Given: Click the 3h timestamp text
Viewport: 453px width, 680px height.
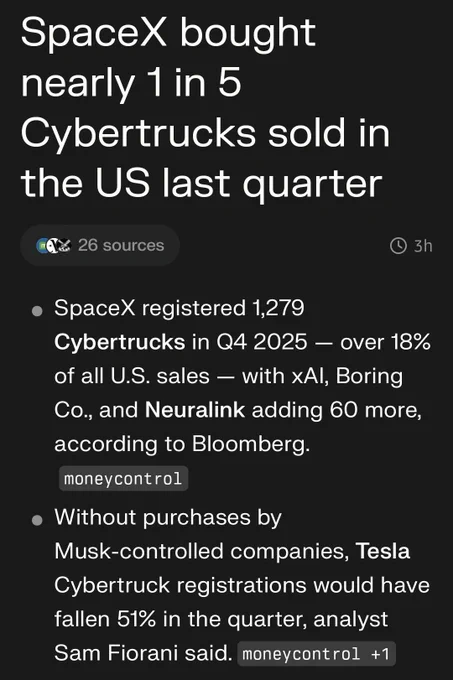Looking at the screenshot, I should 423,246.
